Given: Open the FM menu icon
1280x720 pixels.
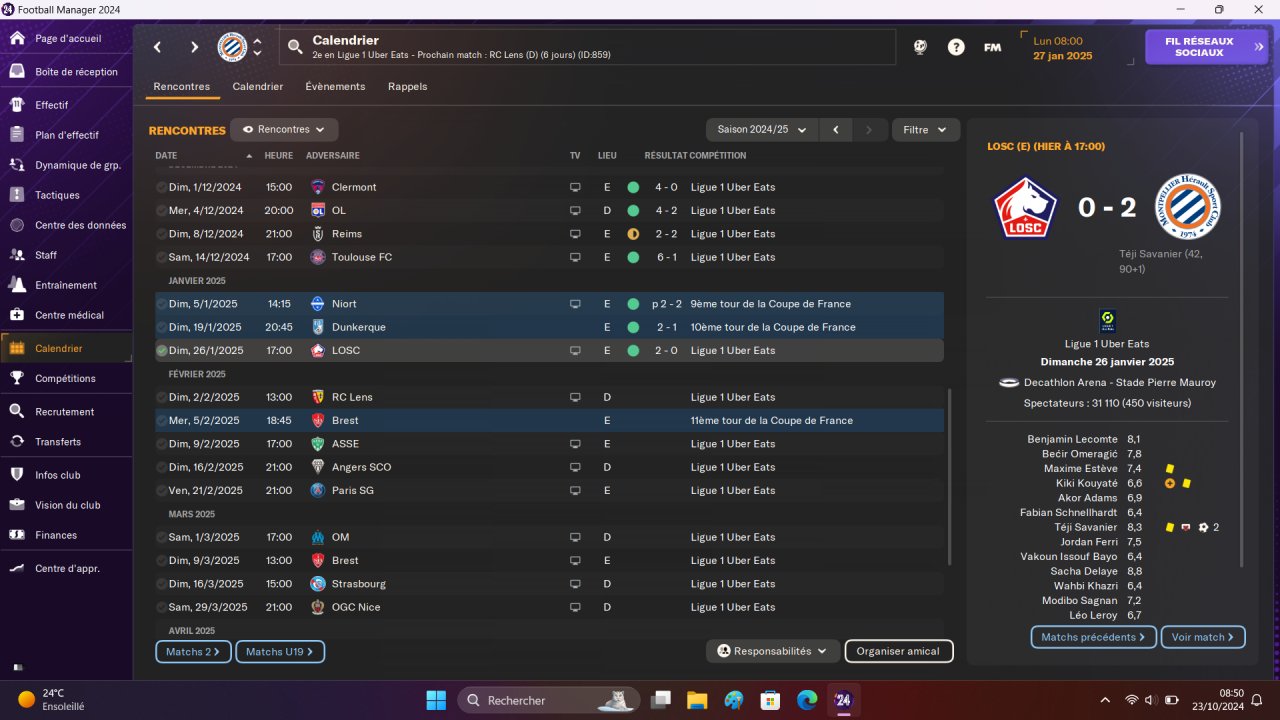Looking at the screenshot, I should 992,47.
